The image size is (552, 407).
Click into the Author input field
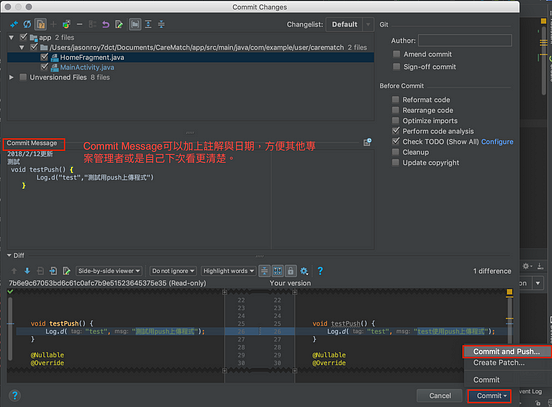click(465, 40)
